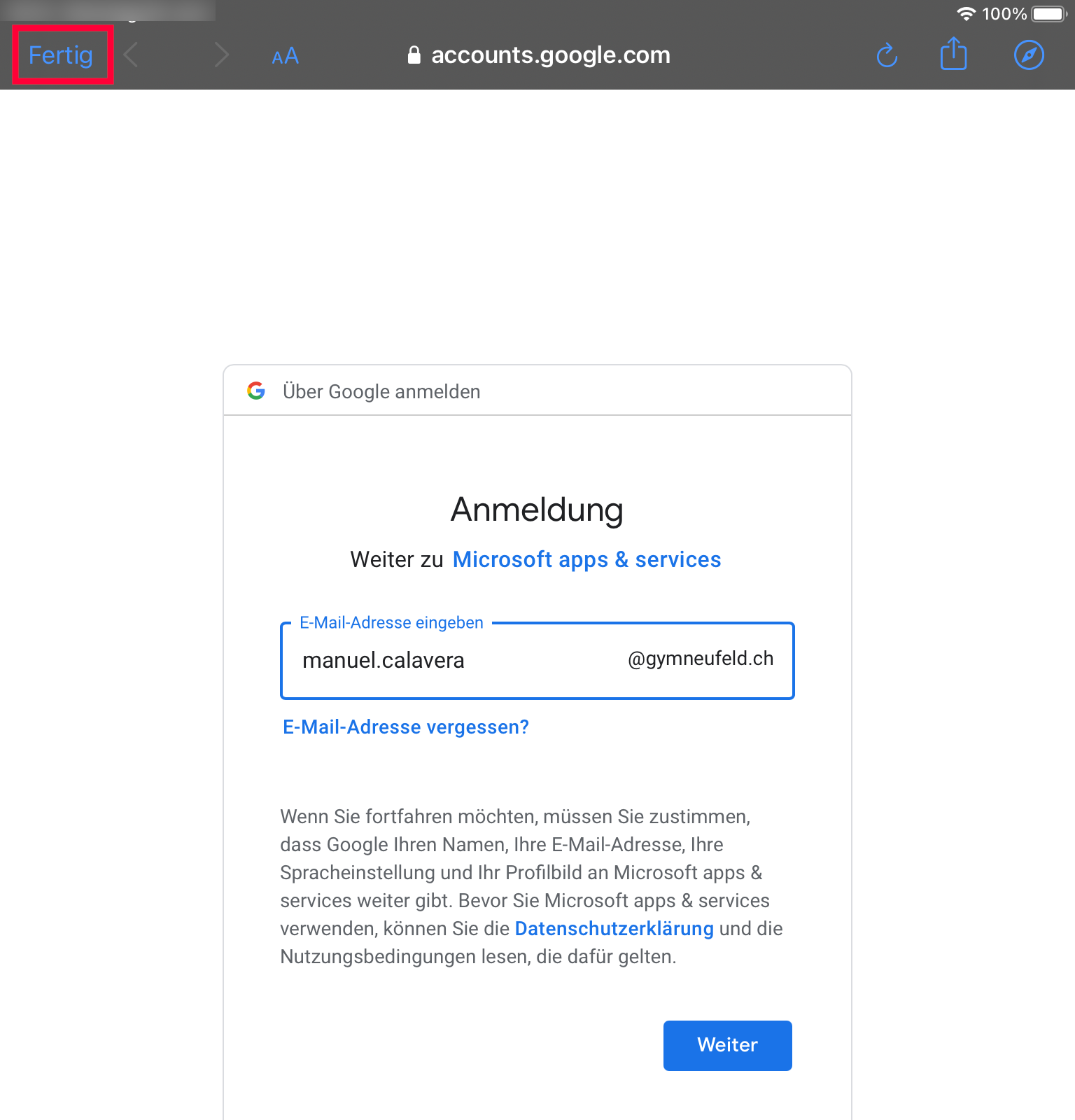Open the AA text size menu
The width and height of the screenshot is (1075, 1120).
click(x=285, y=56)
